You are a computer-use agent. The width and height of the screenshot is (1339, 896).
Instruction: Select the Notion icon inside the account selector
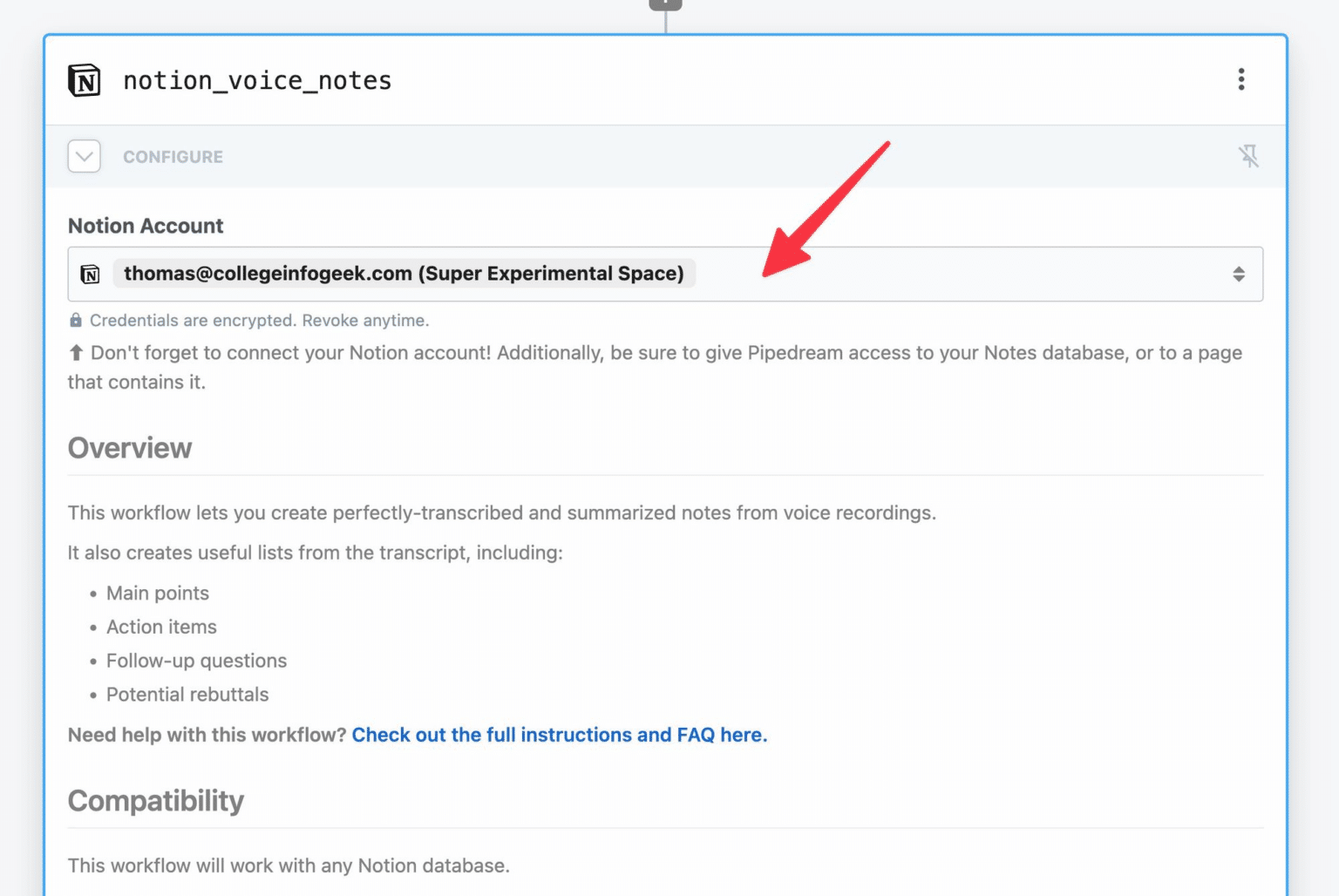[x=92, y=274]
